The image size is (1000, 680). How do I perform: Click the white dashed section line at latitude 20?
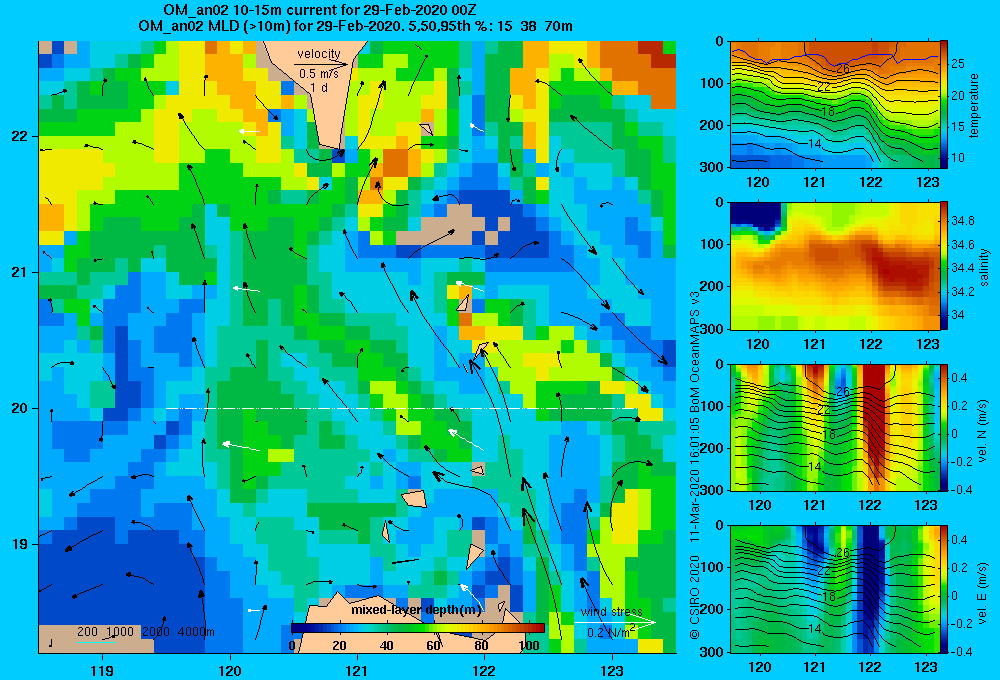(402, 408)
